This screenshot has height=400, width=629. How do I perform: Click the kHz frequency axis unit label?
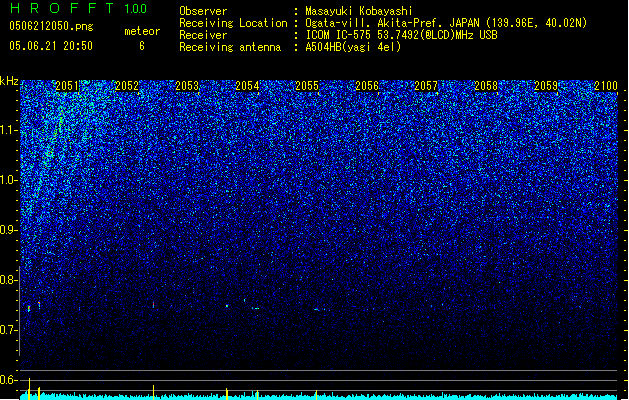pyautogui.click(x=9, y=81)
